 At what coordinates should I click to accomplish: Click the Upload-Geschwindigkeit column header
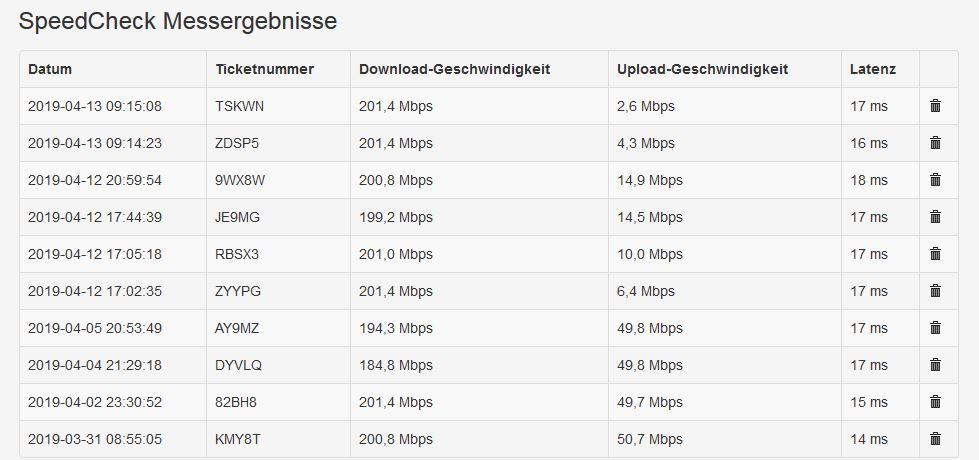tap(702, 69)
